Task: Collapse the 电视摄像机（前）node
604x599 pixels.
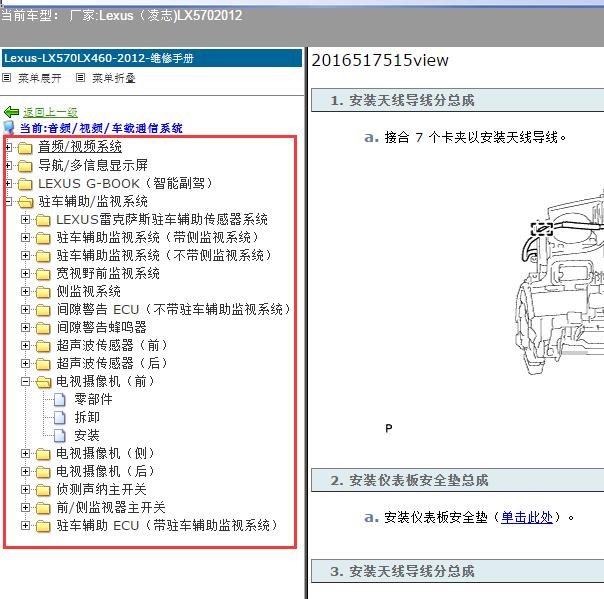Action: click(25, 381)
